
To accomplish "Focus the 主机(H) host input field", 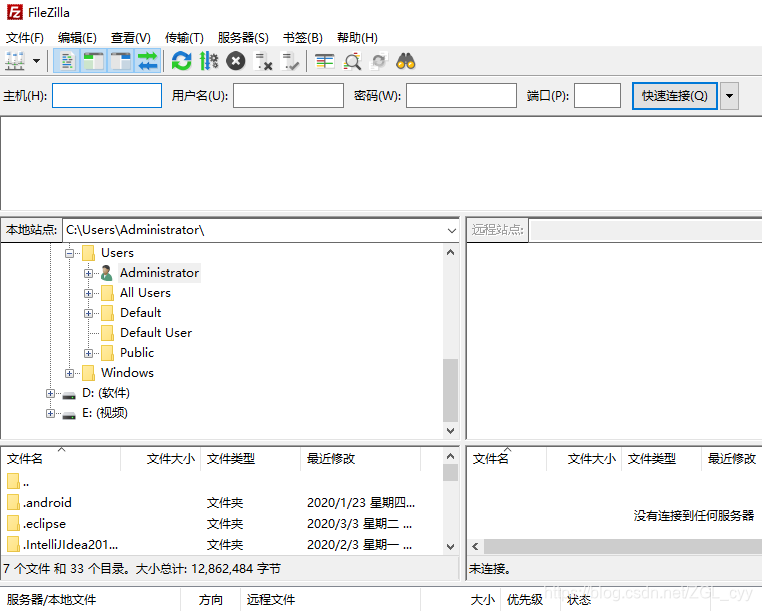I will coord(107,95).
